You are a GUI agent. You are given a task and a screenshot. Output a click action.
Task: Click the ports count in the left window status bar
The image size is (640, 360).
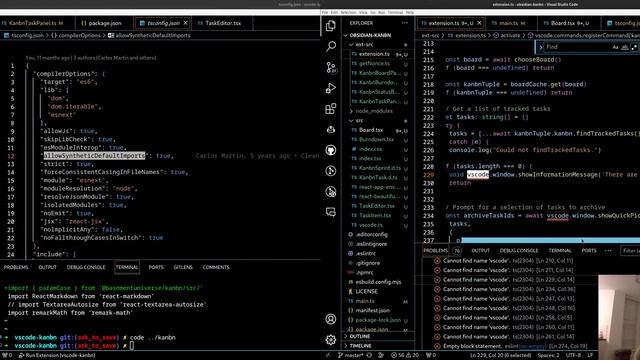8,355
